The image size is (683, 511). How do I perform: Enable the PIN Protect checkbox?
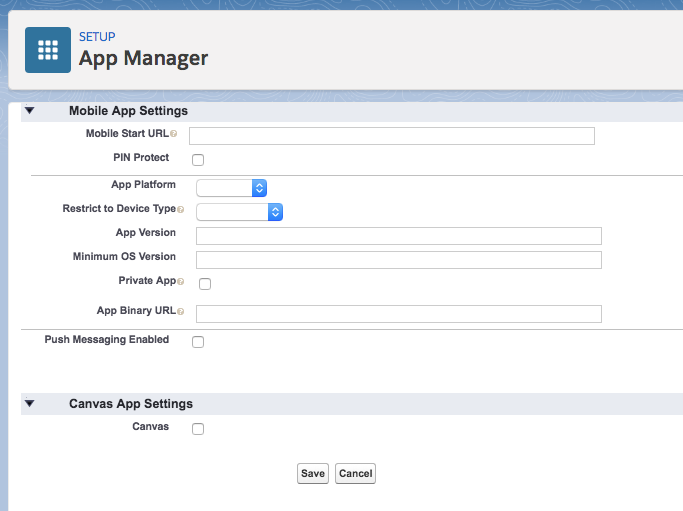[x=198, y=160]
